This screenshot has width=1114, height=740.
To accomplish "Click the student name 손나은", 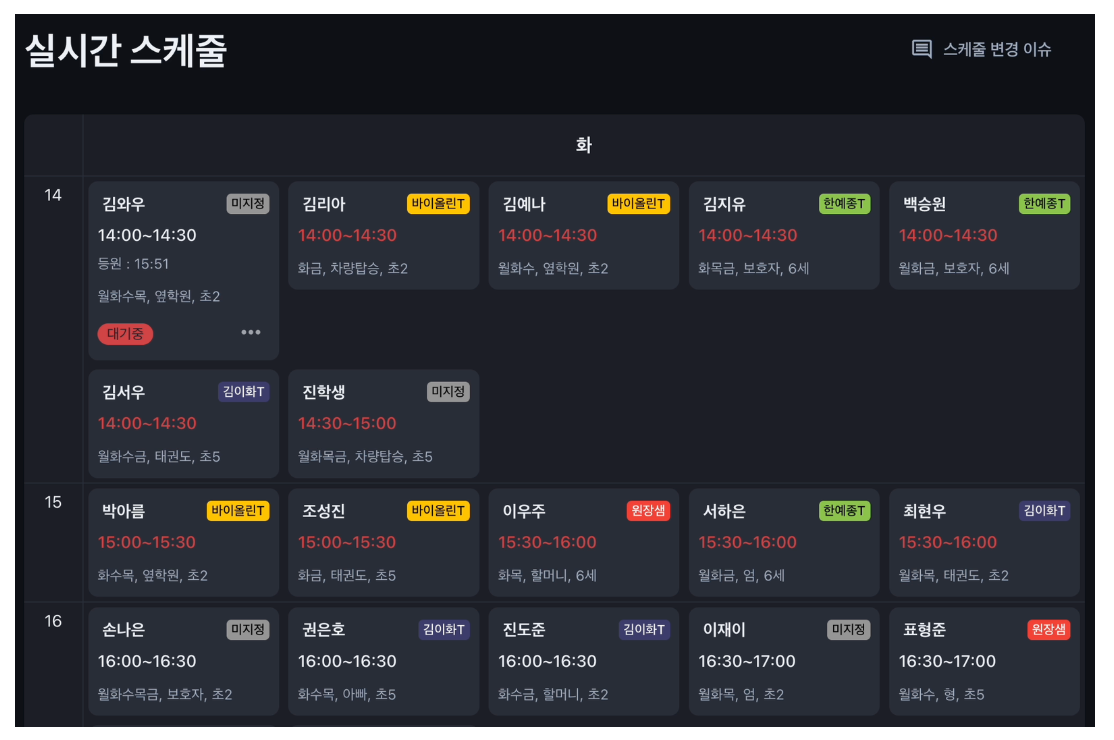I will pos(124,630).
